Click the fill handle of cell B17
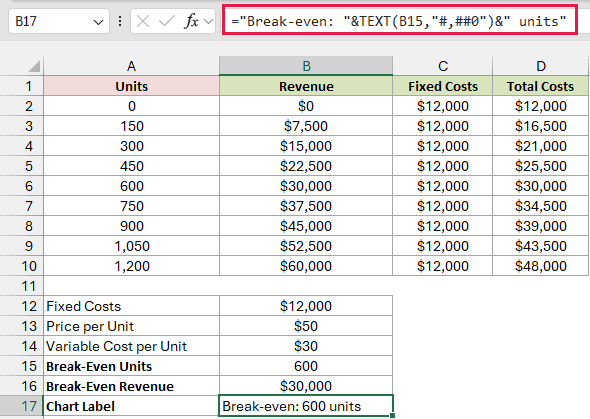The image size is (590, 419). tap(392, 415)
